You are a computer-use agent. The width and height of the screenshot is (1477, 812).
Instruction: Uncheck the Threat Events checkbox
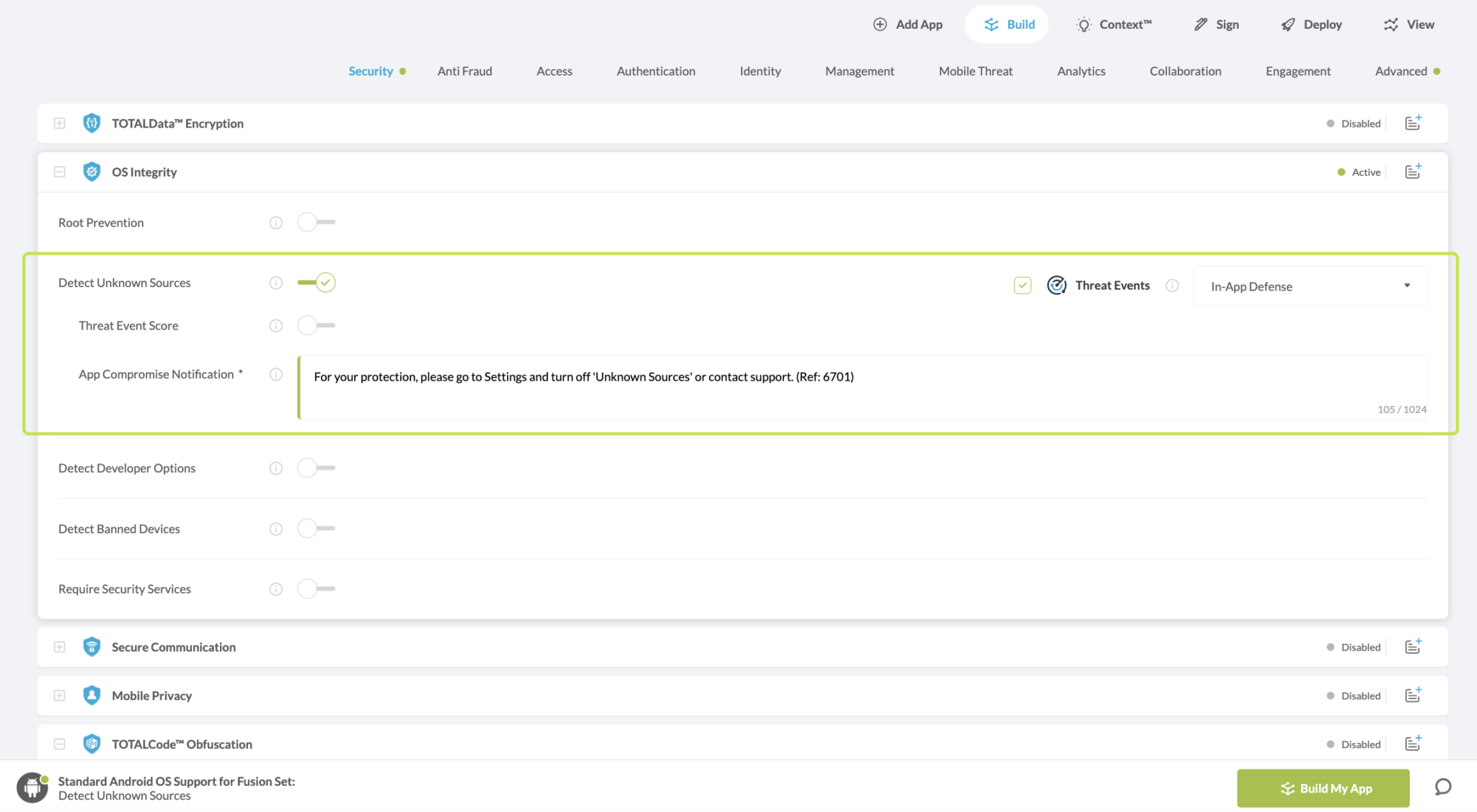click(1022, 286)
